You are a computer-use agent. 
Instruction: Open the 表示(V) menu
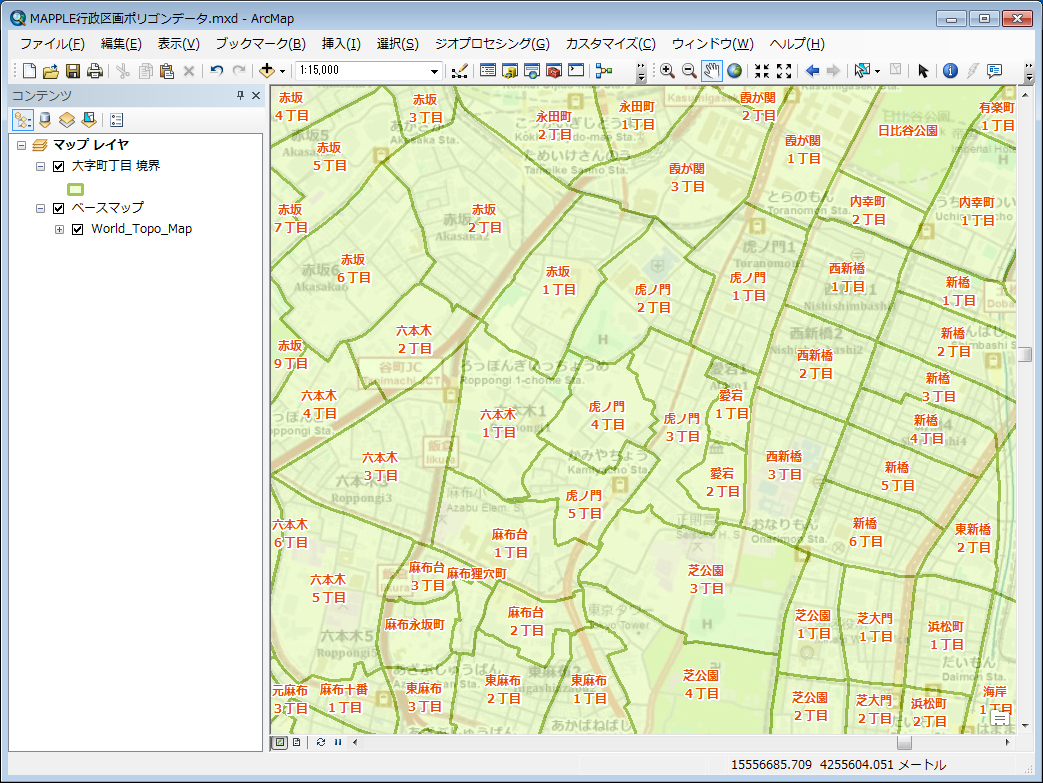point(178,44)
